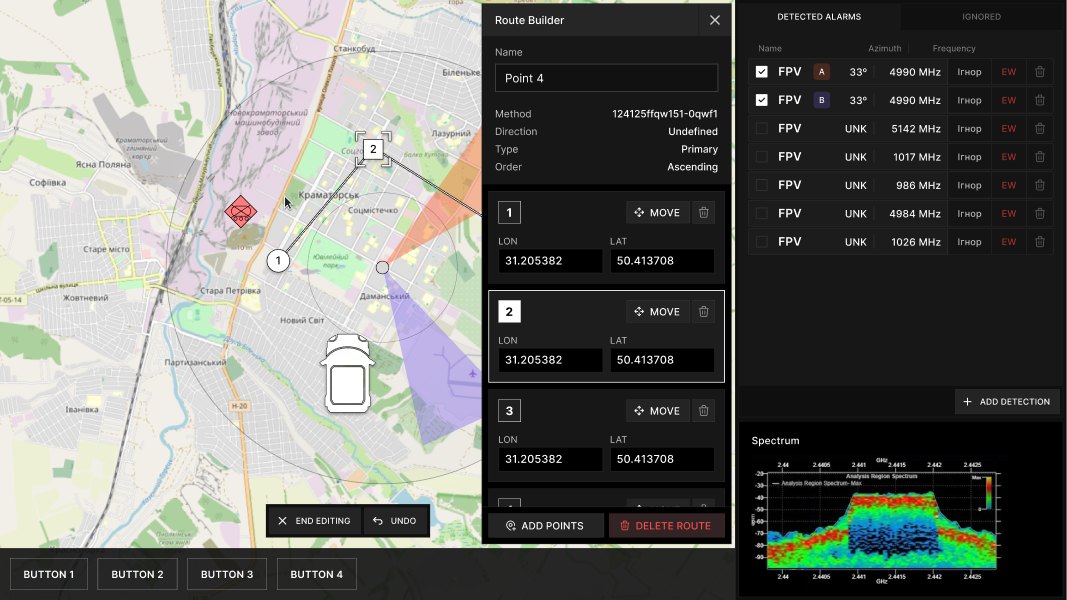Click the red diamond threat marker on map
The image size is (1067, 600).
[x=240, y=212]
